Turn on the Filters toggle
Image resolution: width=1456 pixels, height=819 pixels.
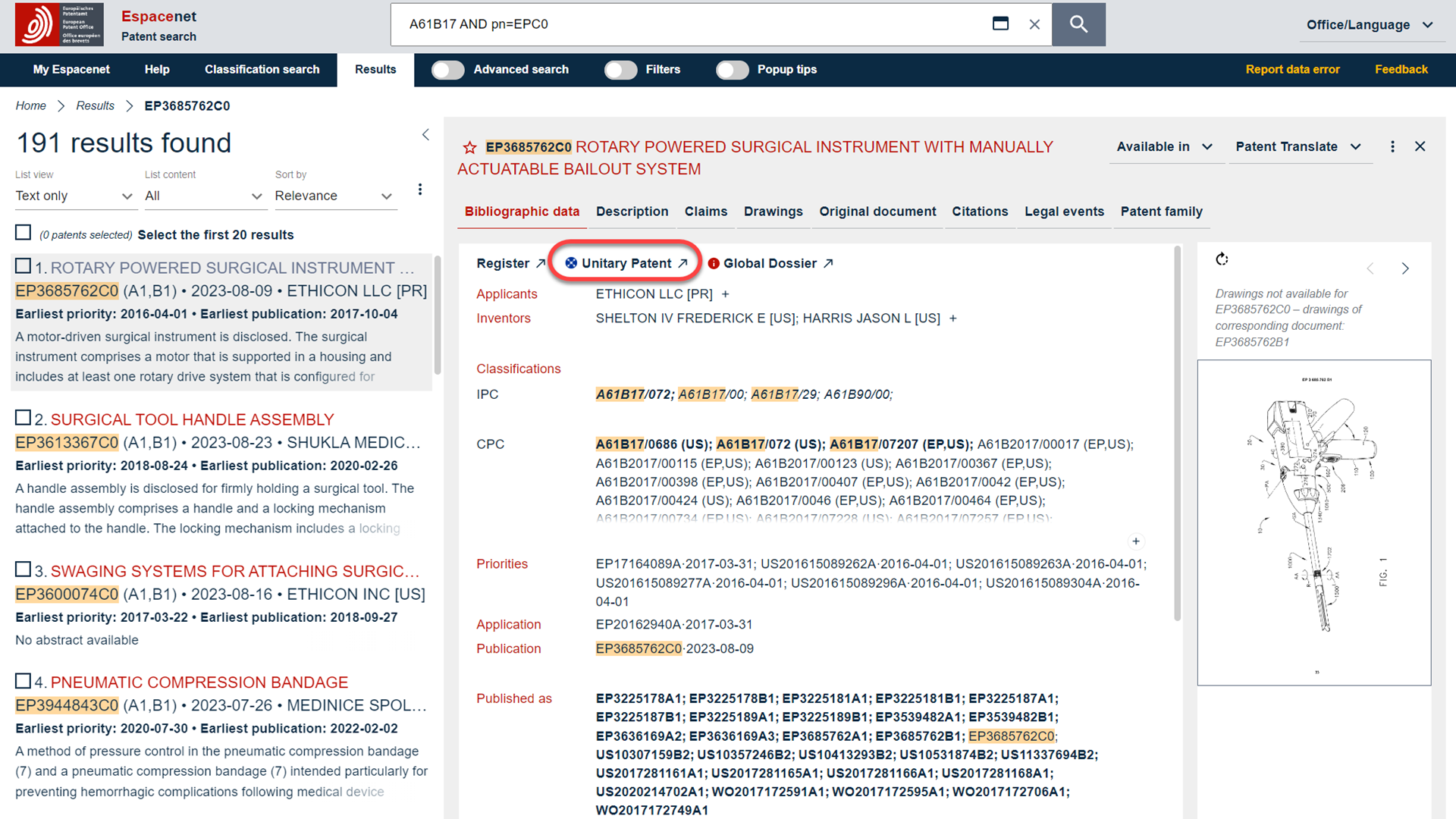[620, 70]
